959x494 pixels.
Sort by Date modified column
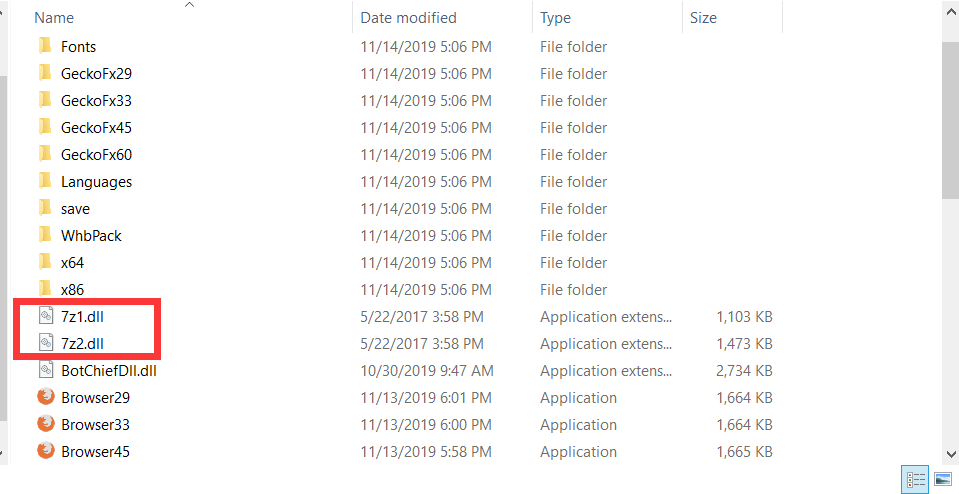(408, 18)
